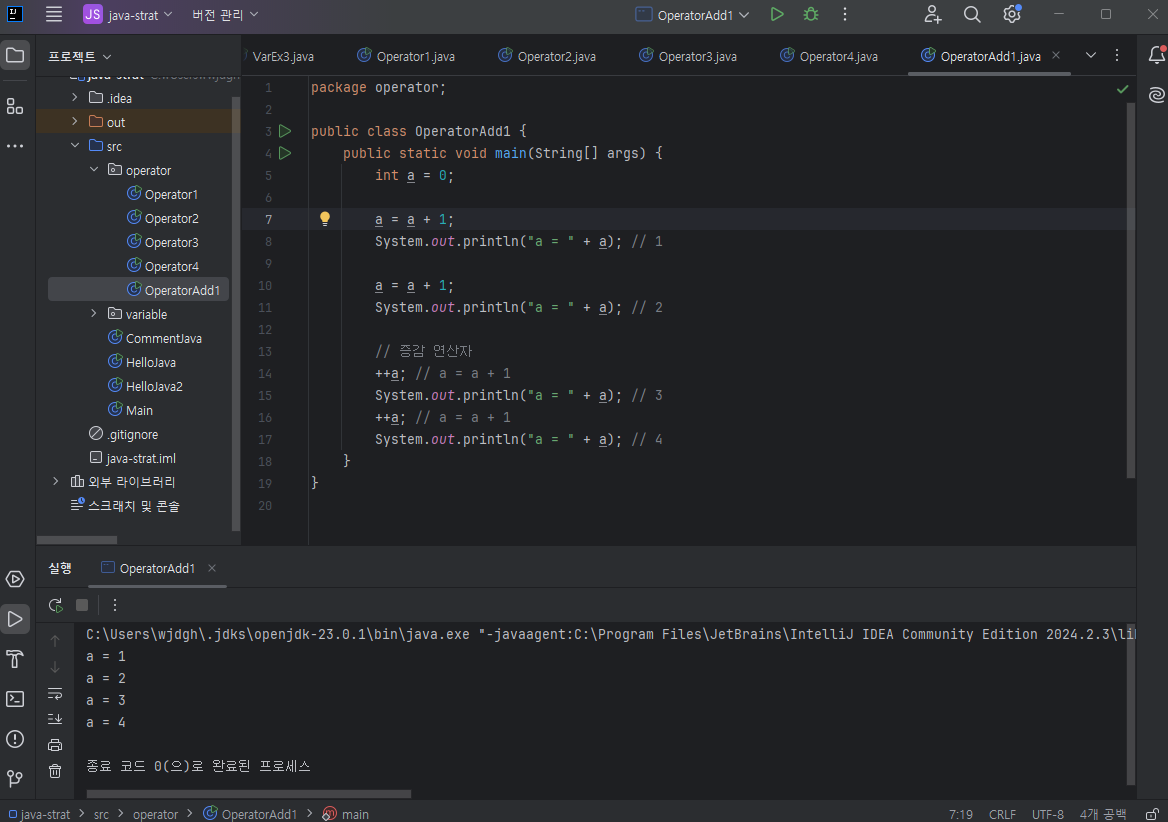Rerun OperatorAdd1 in the Run panel

[55, 605]
